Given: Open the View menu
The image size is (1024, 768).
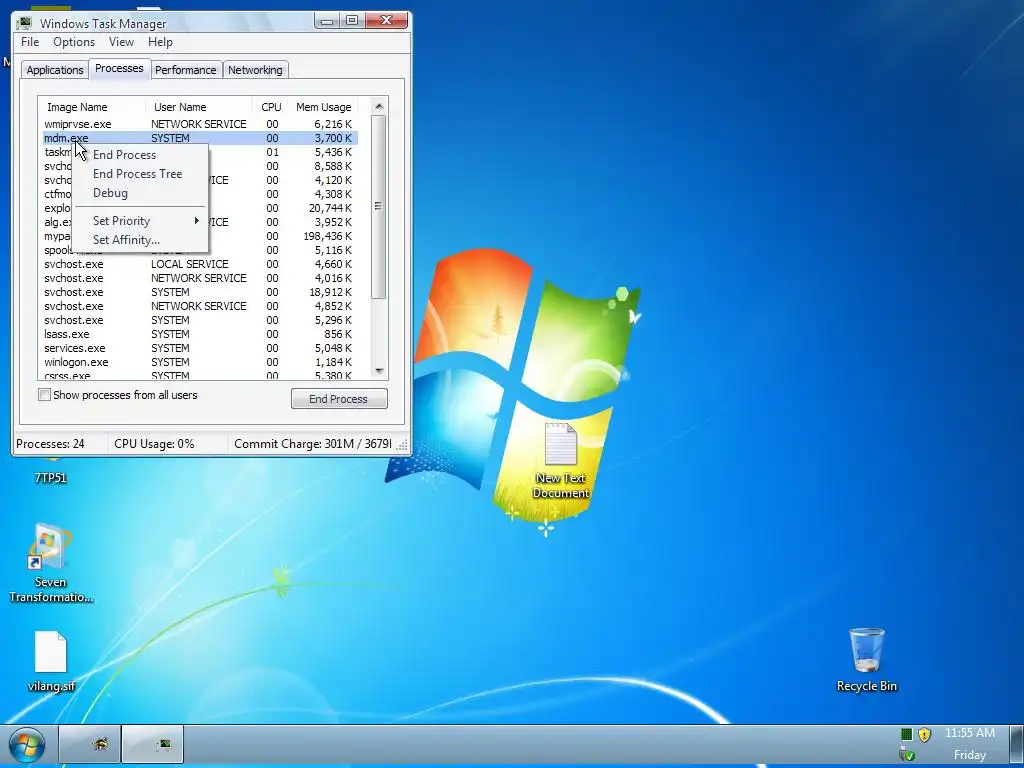Looking at the screenshot, I should [x=121, y=42].
